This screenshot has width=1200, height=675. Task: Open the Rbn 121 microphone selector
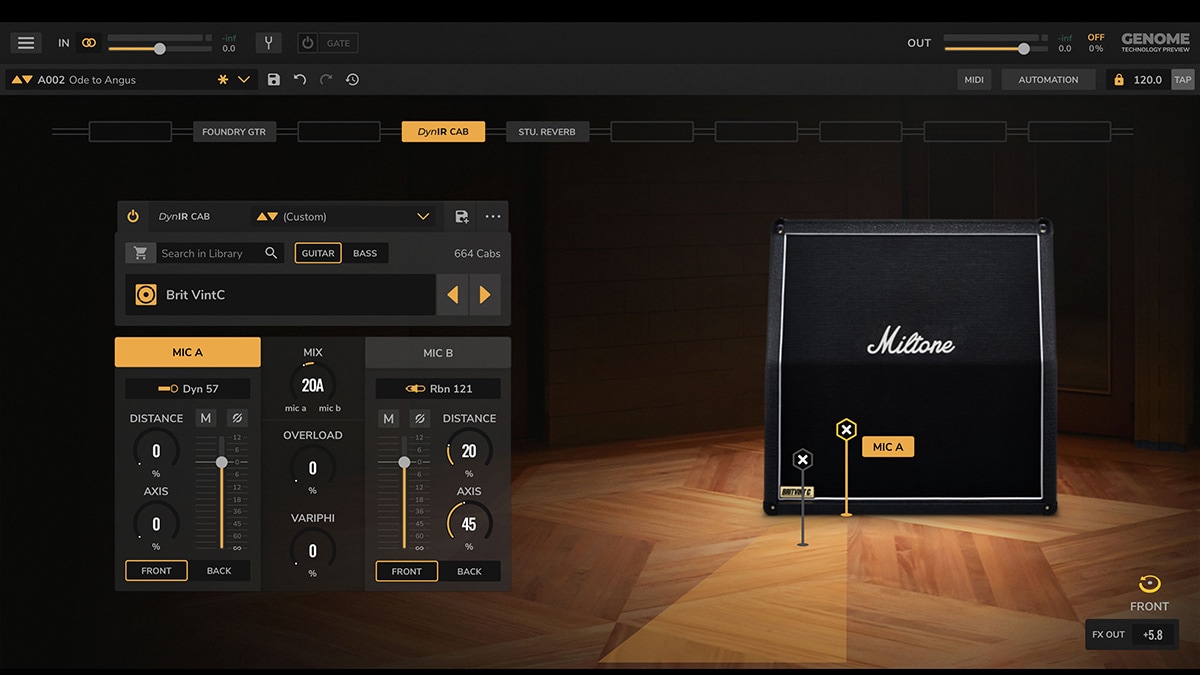click(x=438, y=388)
